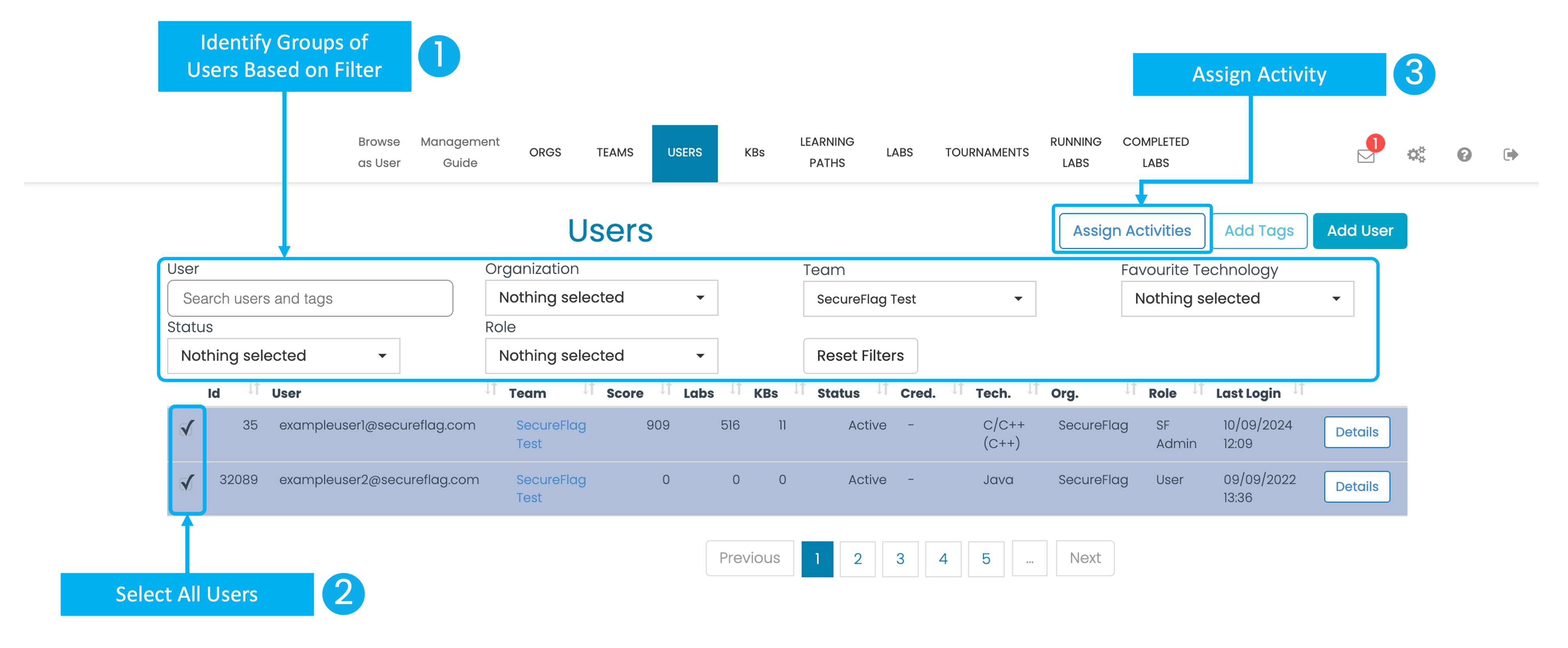Open the Management Guide
Image resolution: width=1568 pixels, height=648 pixels.
click(459, 152)
